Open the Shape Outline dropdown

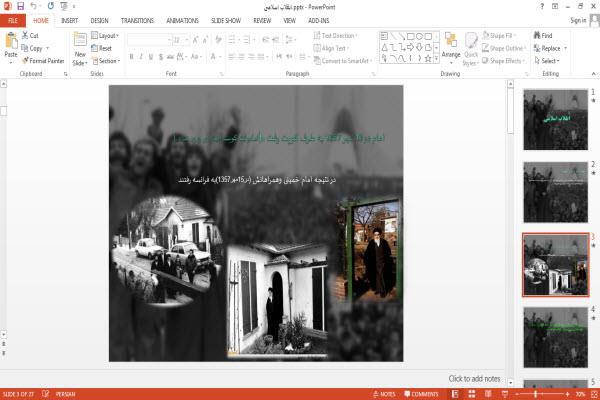[x=504, y=48]
